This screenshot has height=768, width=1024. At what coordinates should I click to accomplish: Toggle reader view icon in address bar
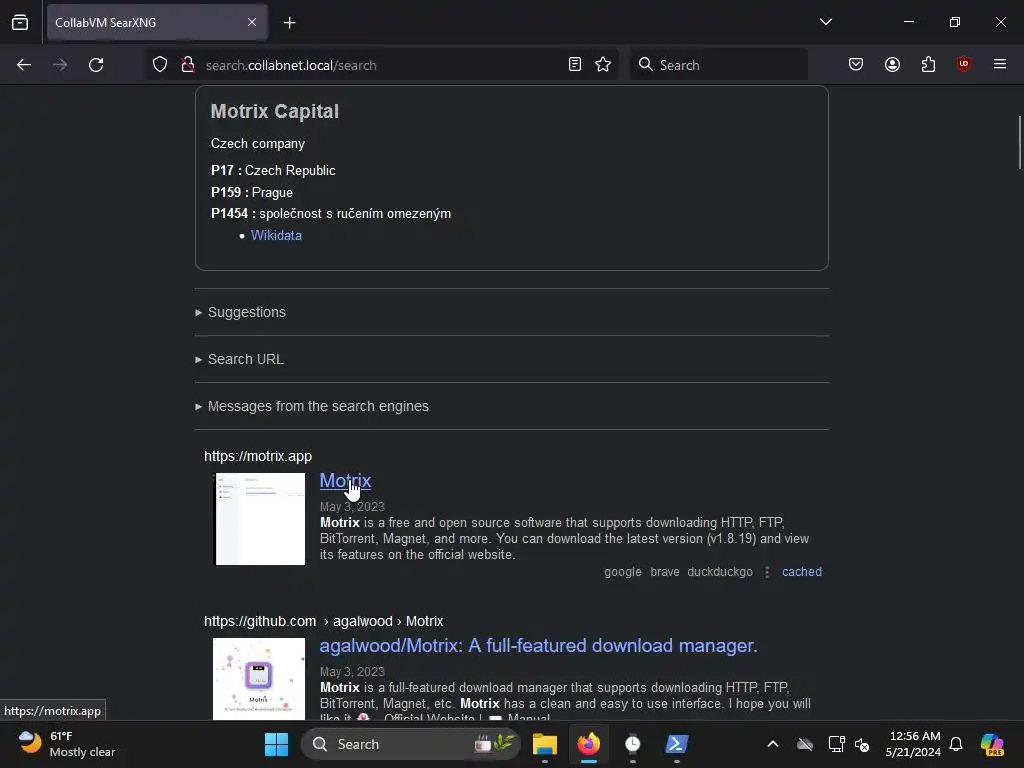(575, 64)
